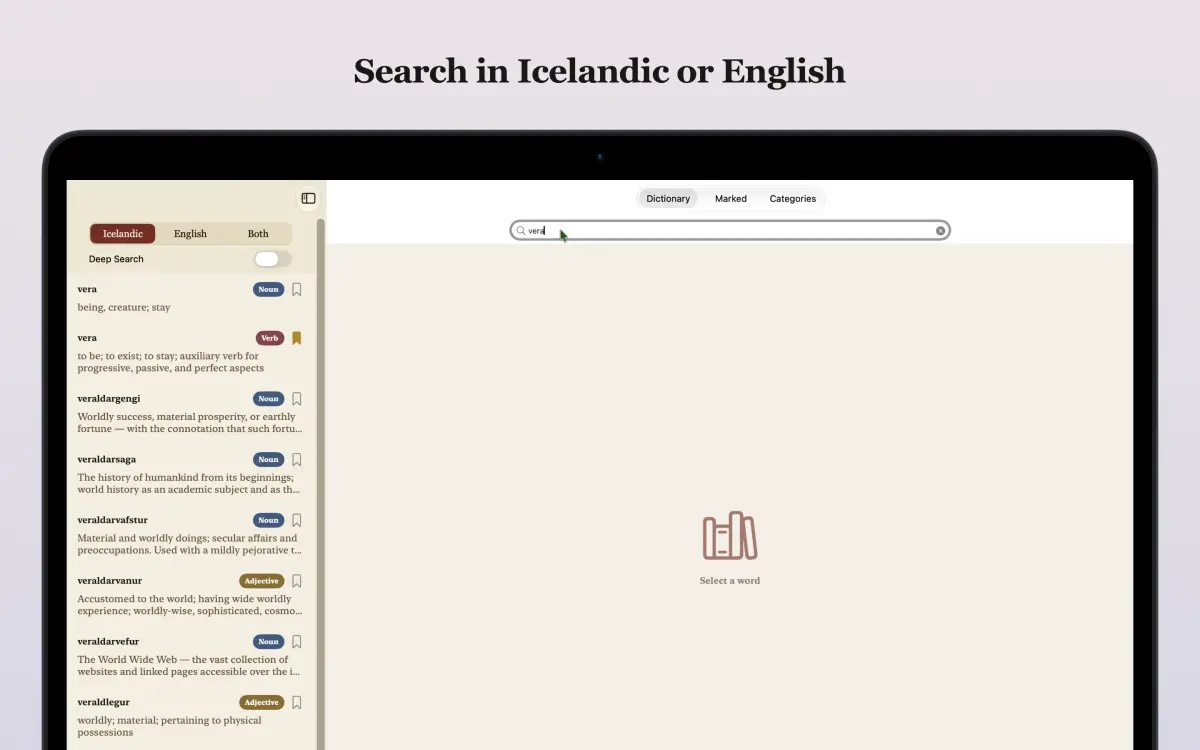Switch to the Marked tab
The width and height of the screenshot is (1200, 750).
[x=731, y=199]
